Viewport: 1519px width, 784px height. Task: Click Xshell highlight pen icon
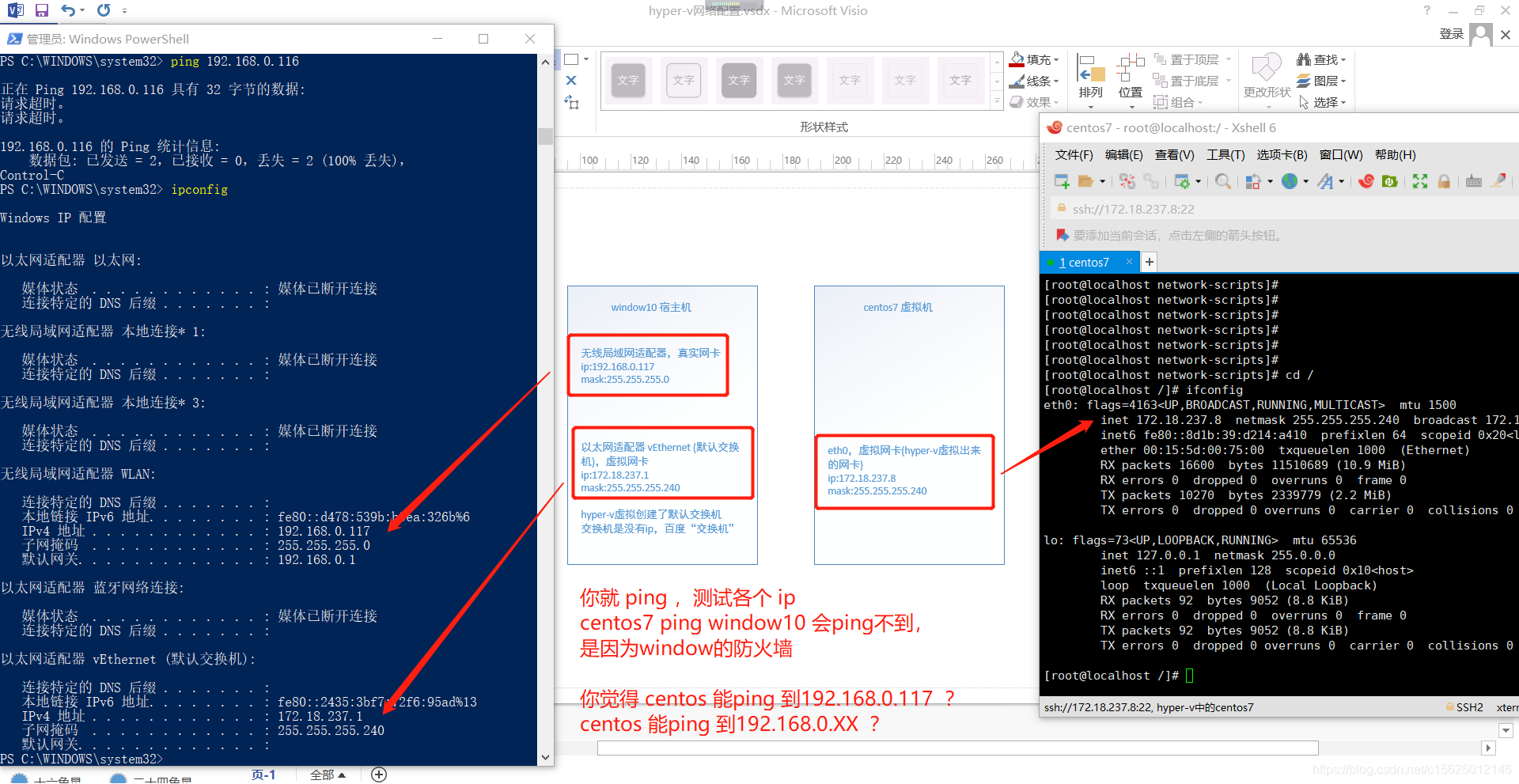[1498, 181]
